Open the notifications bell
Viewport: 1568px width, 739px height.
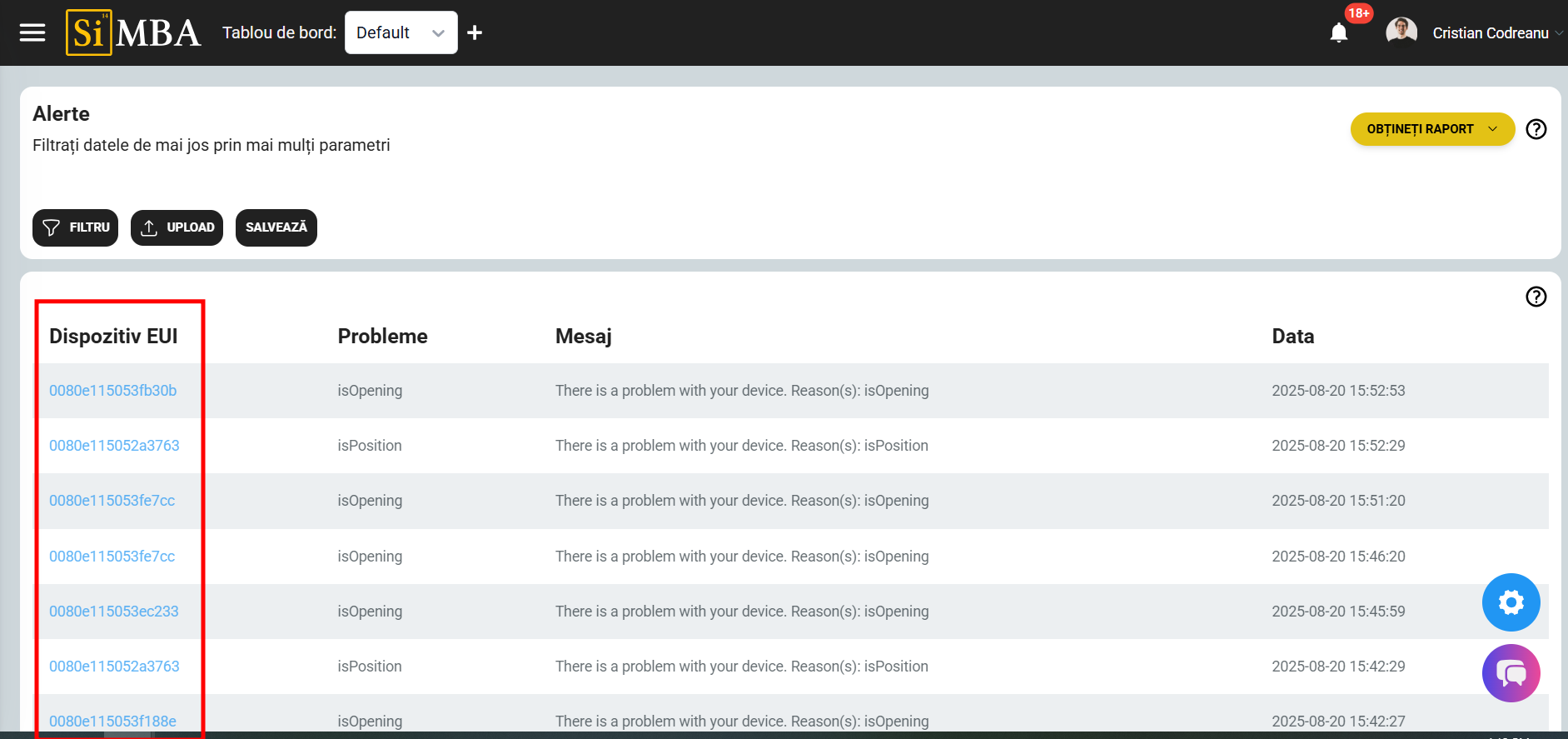point(1338,32)
